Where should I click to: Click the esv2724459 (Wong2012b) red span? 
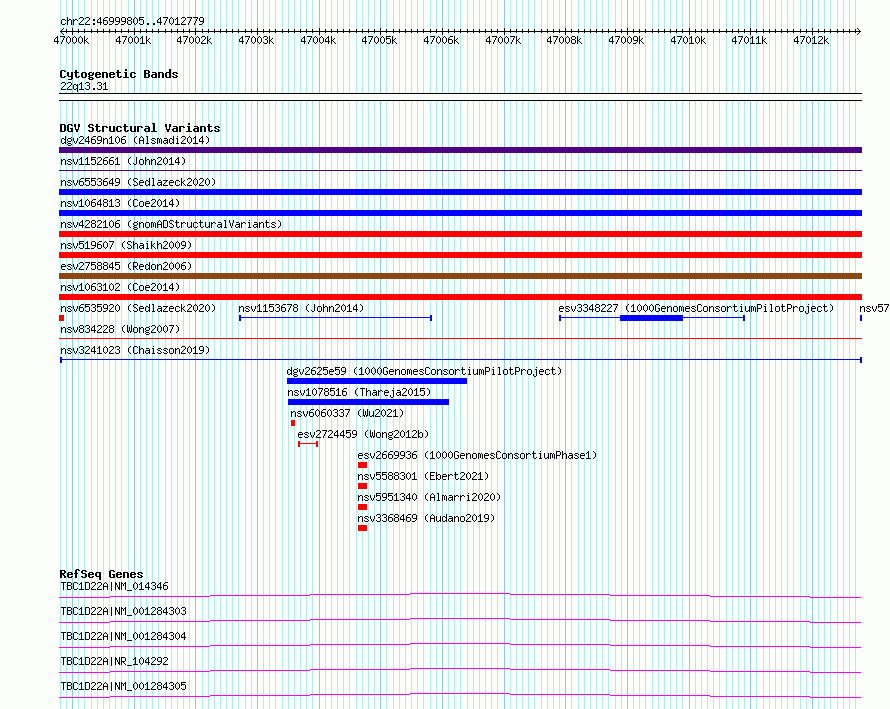[x=308, y=444]
